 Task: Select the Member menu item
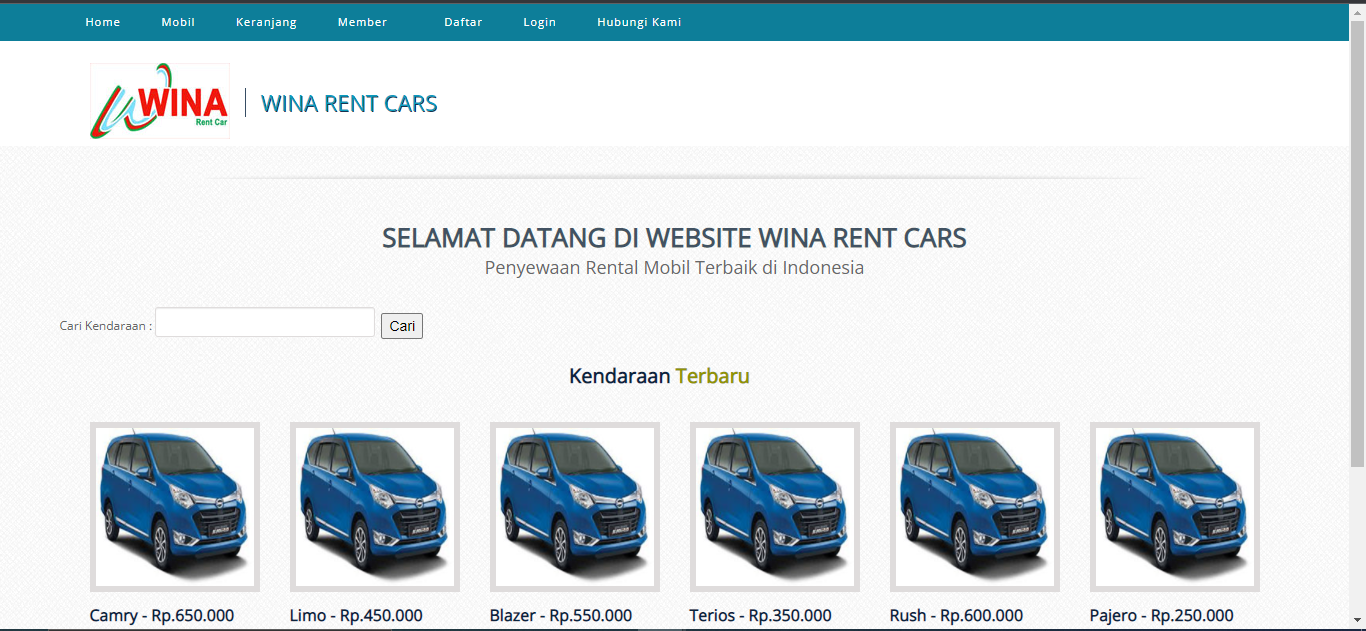point(362,22)
